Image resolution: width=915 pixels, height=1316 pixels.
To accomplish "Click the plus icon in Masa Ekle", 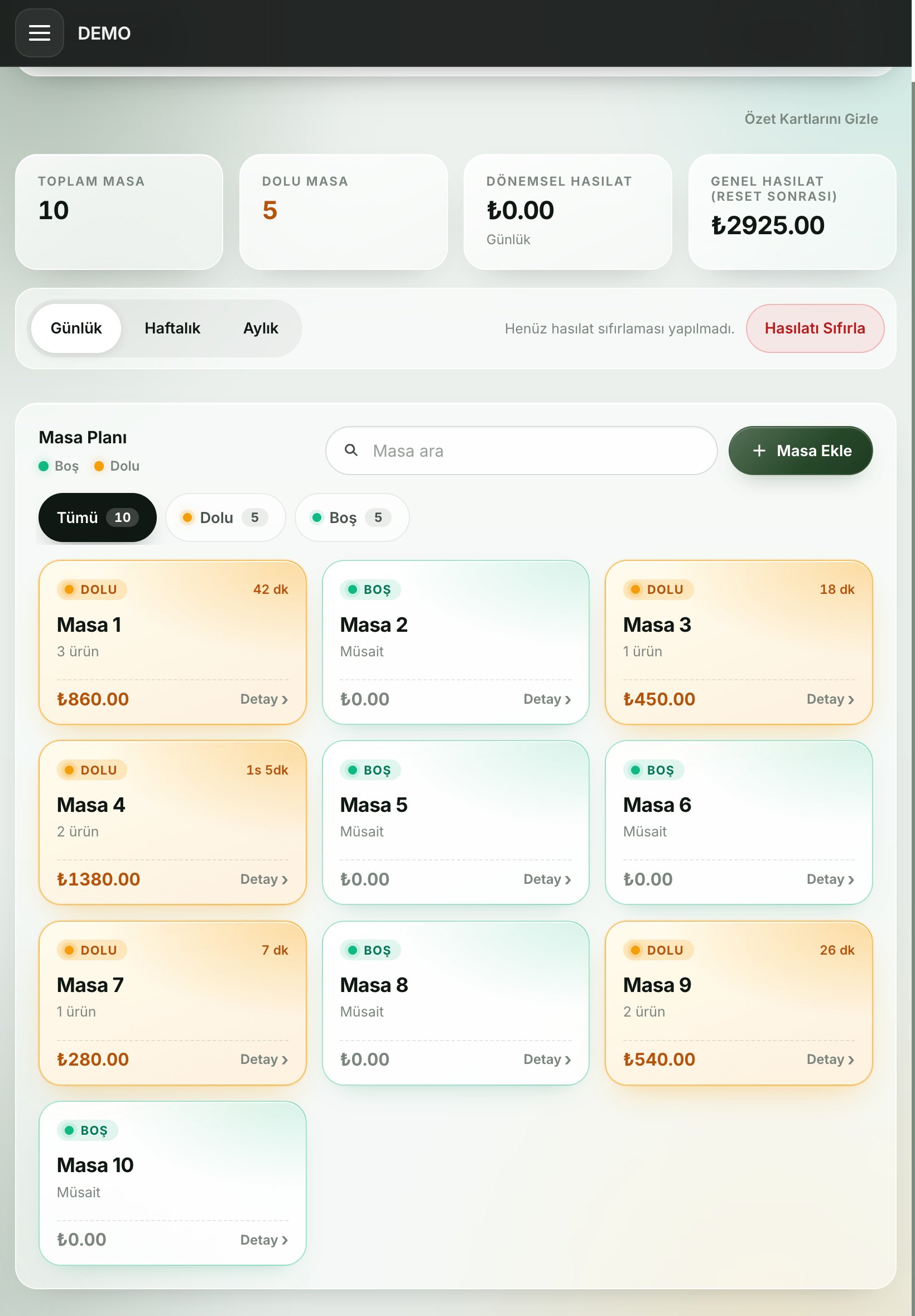I will (x=758, y=451).
